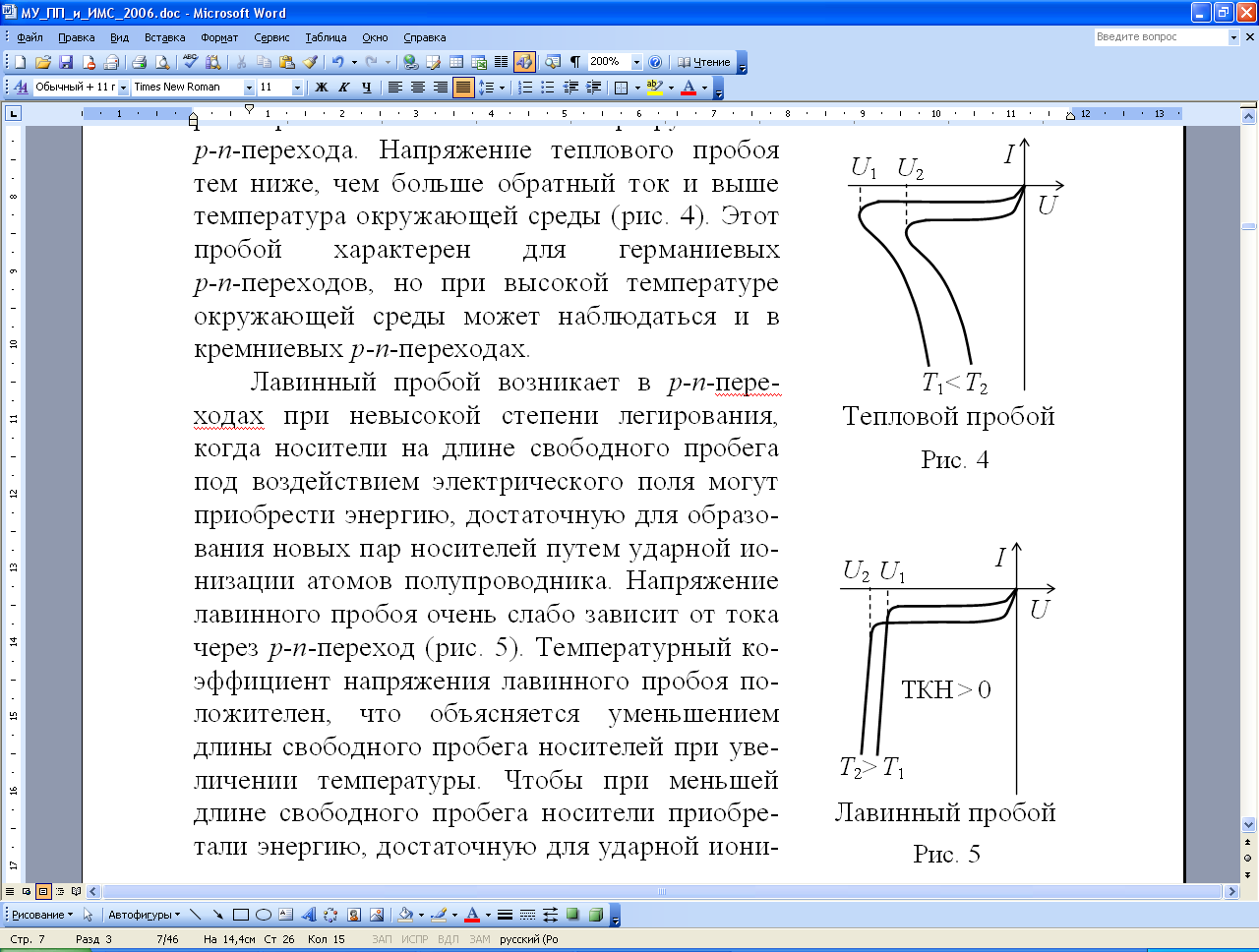This screenshot has height=952, width=1259.
Task: Open the undo history dropdown arrow
Action: click(x=354, y=62)
